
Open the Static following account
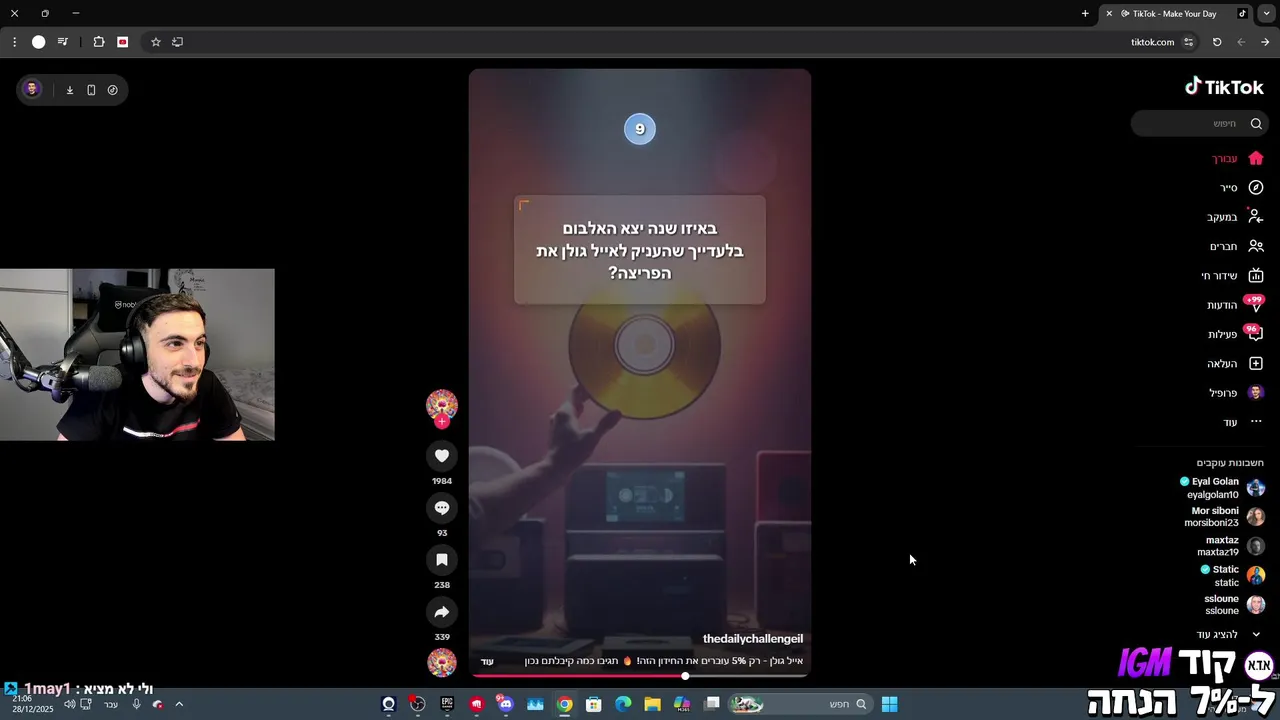coord(1233,575)
